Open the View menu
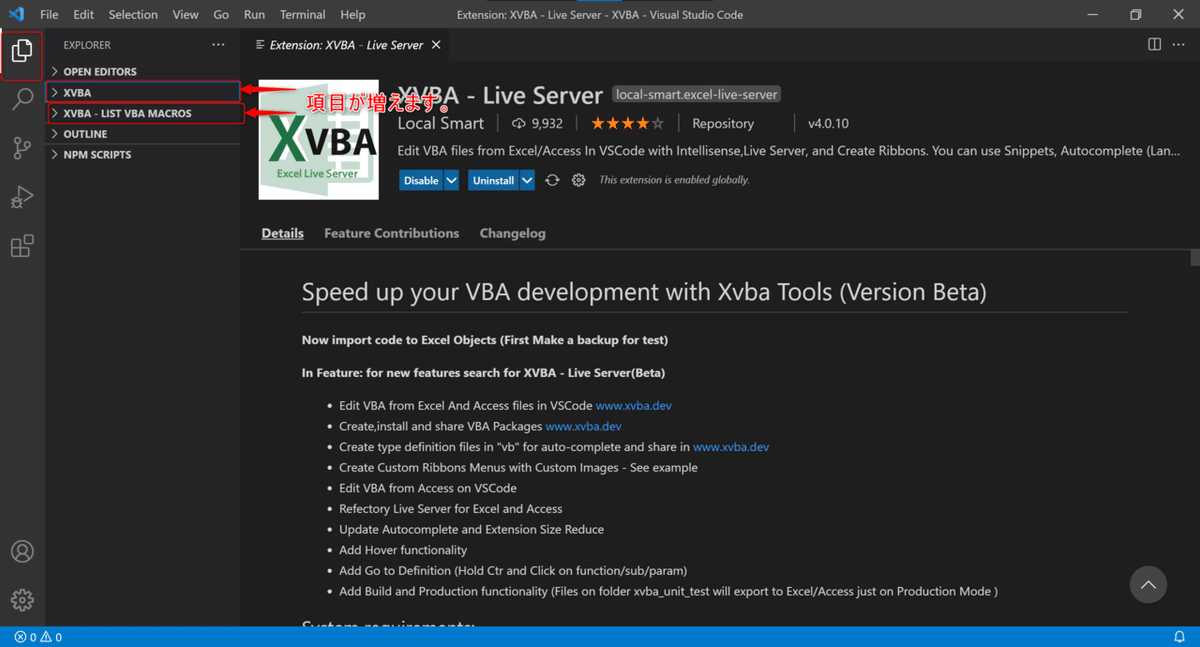 pyautogui.click(x=185, y=15)
